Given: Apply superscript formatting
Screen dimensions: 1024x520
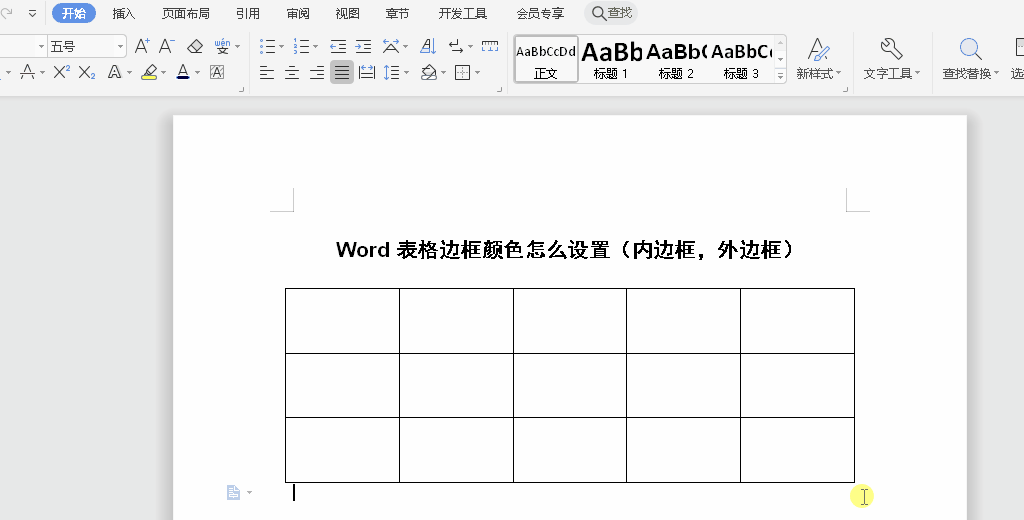Looking at the screenshot, I should (61, 72).
